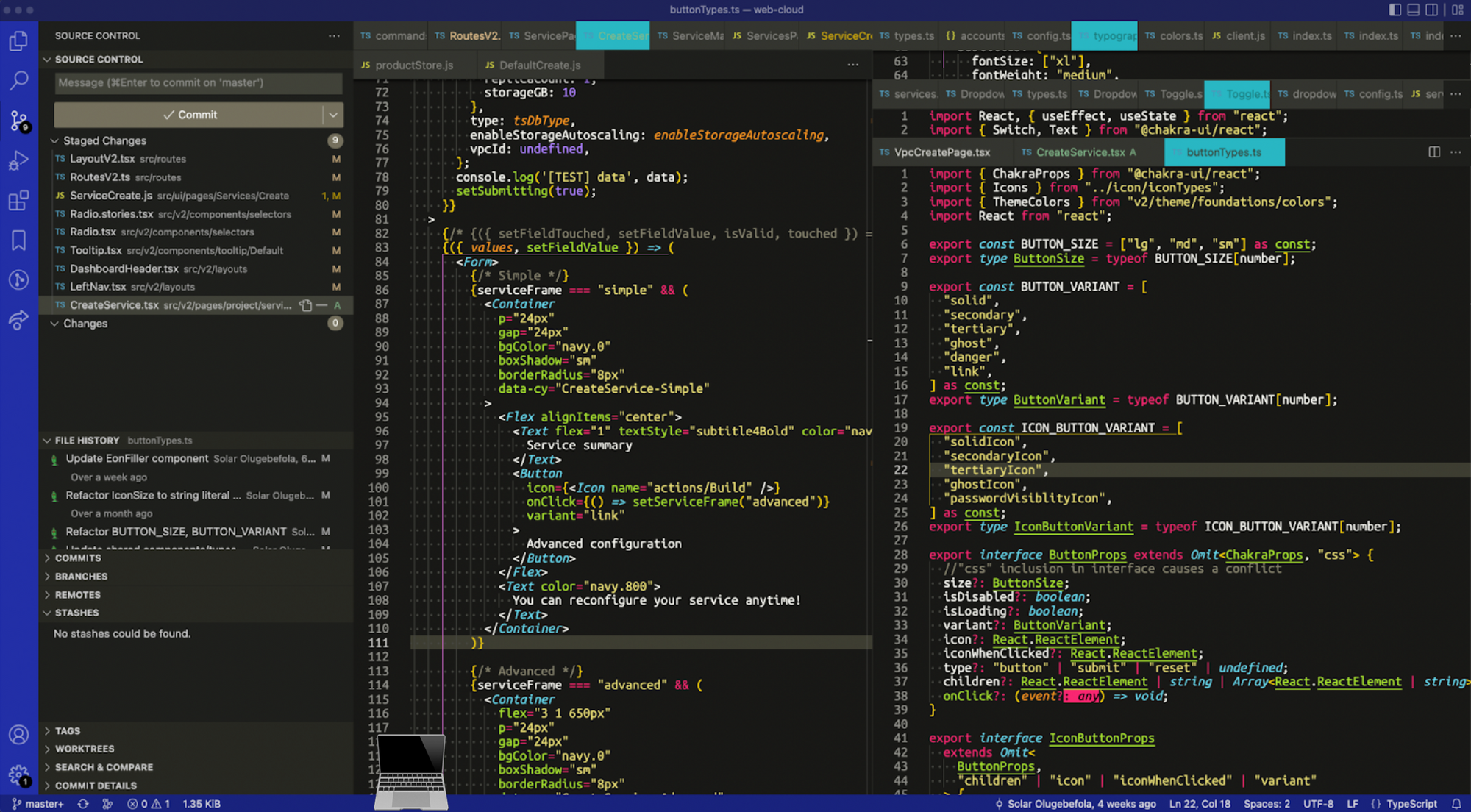This screenshot has height=812, width=1471.
Task: Open the Explorer view in activity bar
Action: 18,41
